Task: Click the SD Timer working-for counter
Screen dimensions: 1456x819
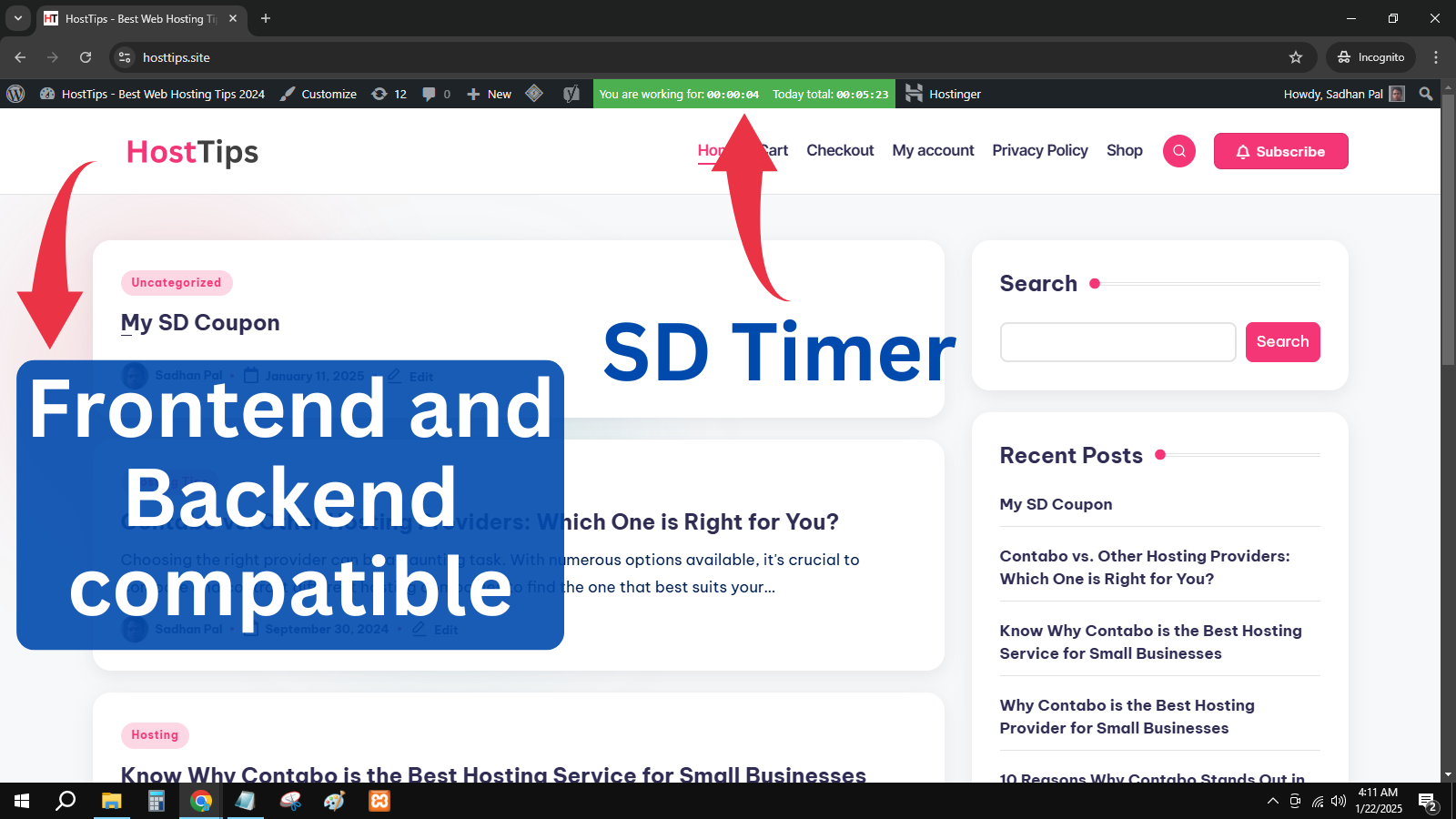Action: (x=679, y=94)
